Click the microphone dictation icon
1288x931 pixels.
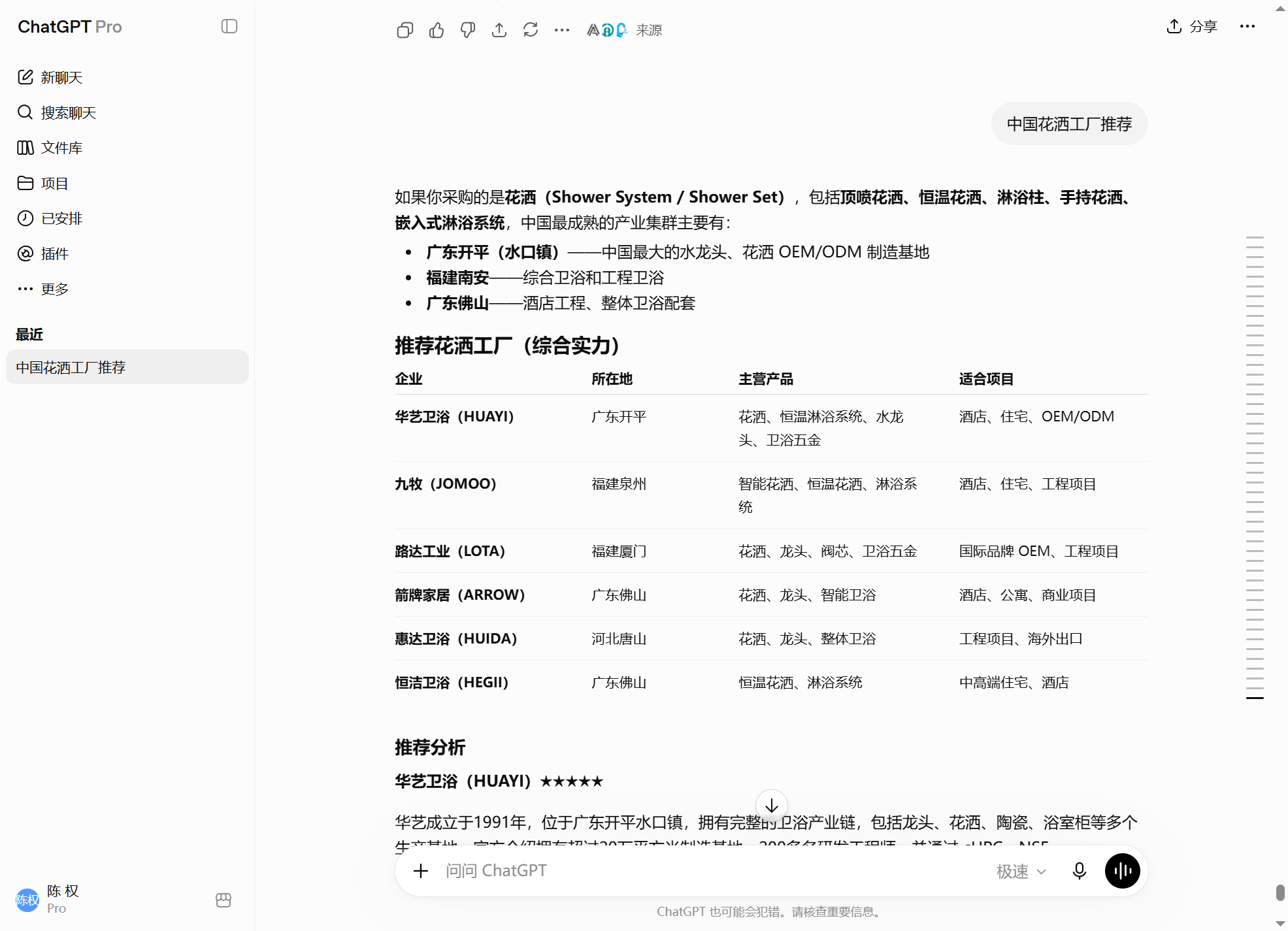[x=1080, y=871]
